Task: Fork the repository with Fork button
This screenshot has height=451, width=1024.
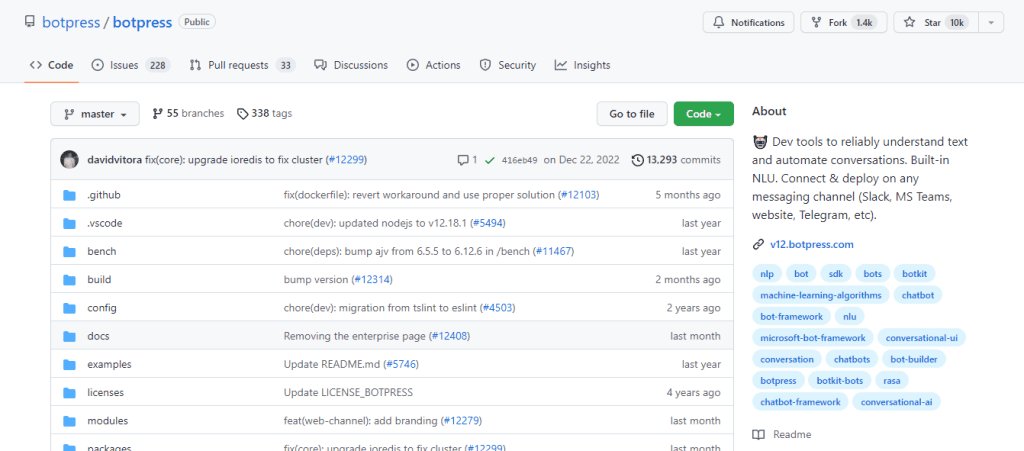Action: (x=844, y=22)
